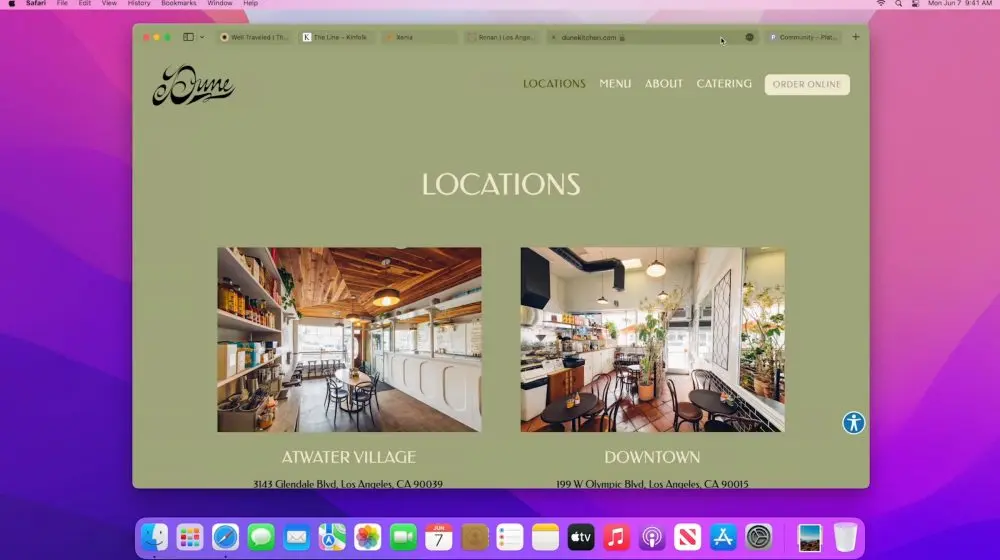Open the sidebar button dropdown chevron
This screenshot has height=560, width=1000.
click(202, 38)
